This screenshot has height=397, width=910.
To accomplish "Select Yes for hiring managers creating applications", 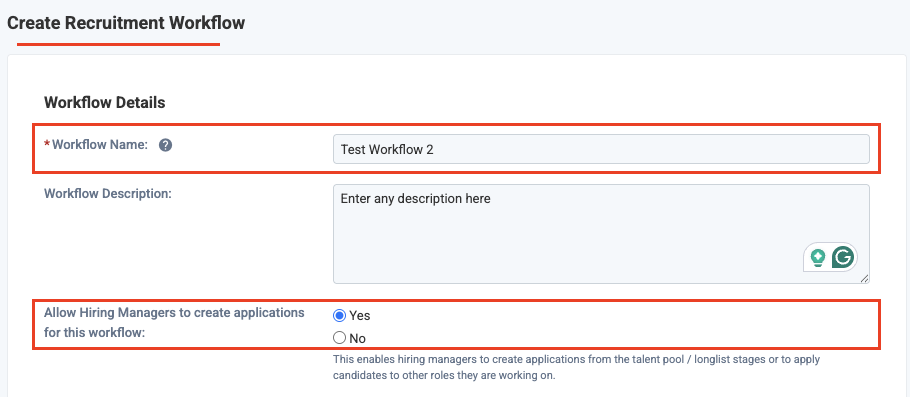I will [340, 315].
